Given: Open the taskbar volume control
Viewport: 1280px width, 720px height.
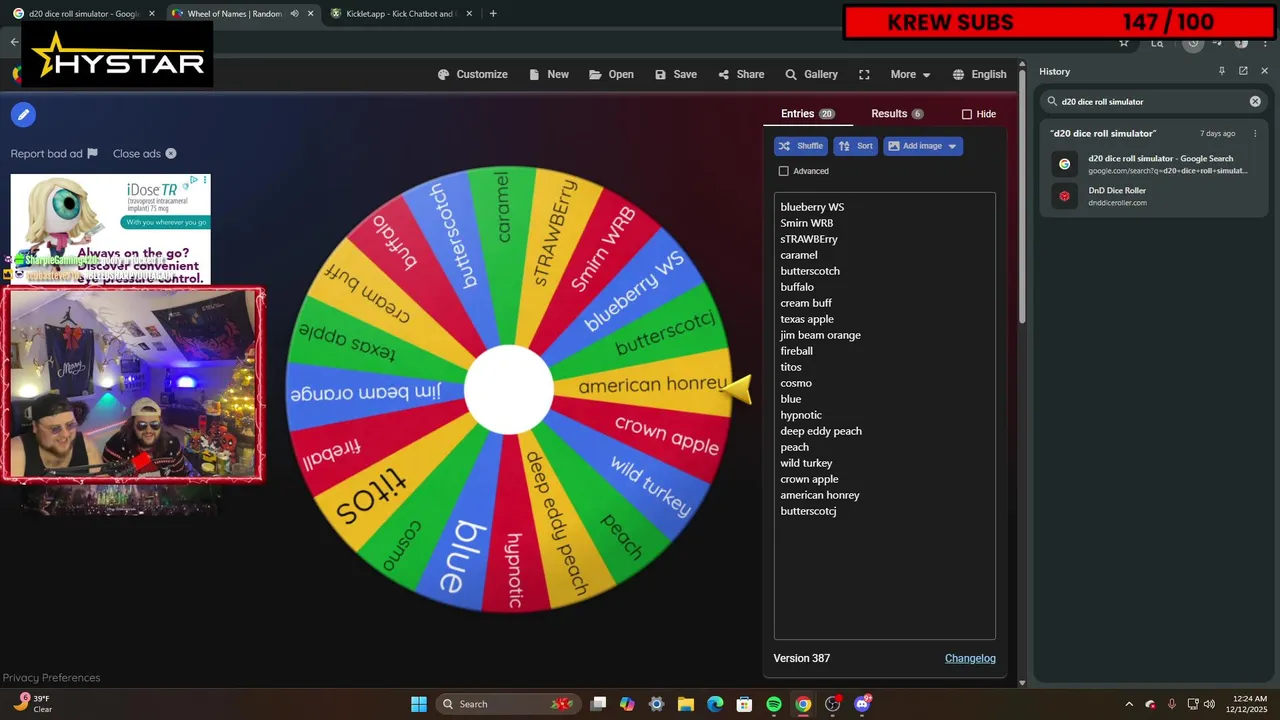Looking at the screenshot, I should click(1210, 704).
